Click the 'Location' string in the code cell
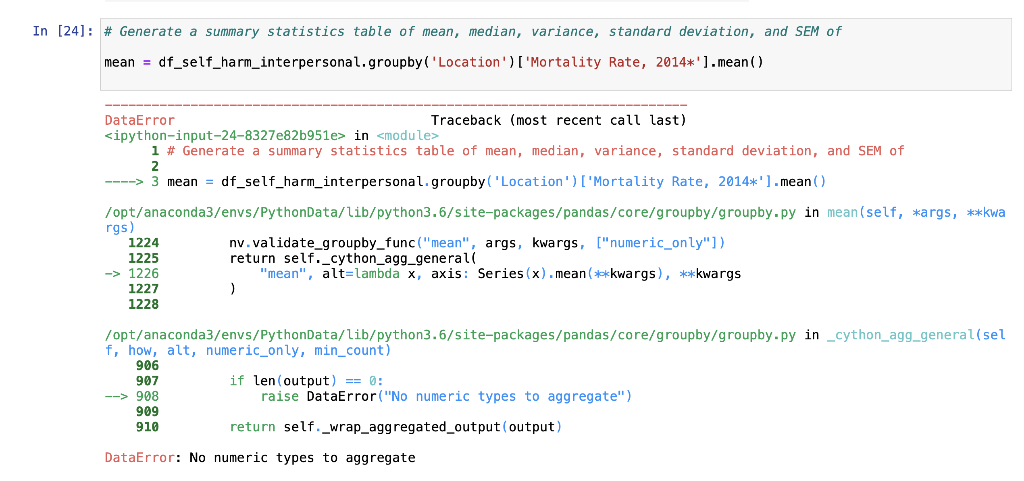The width and height of the screenshot is (1024, 481). point(470,63)
